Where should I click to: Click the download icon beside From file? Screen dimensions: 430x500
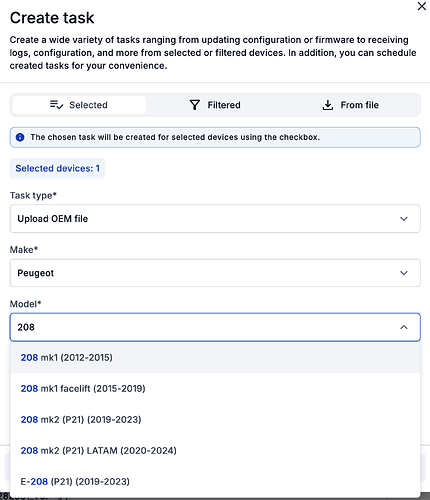coord(328,105)
